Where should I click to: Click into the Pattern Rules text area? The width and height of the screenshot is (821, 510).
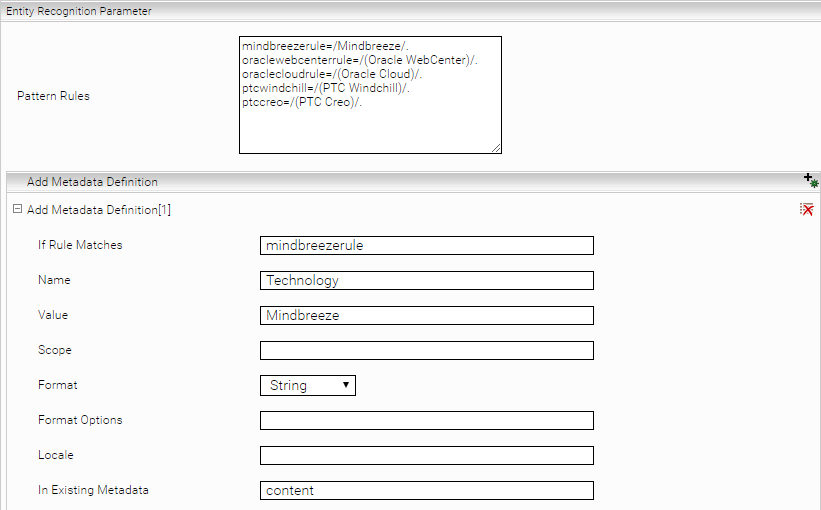point(370,95)
